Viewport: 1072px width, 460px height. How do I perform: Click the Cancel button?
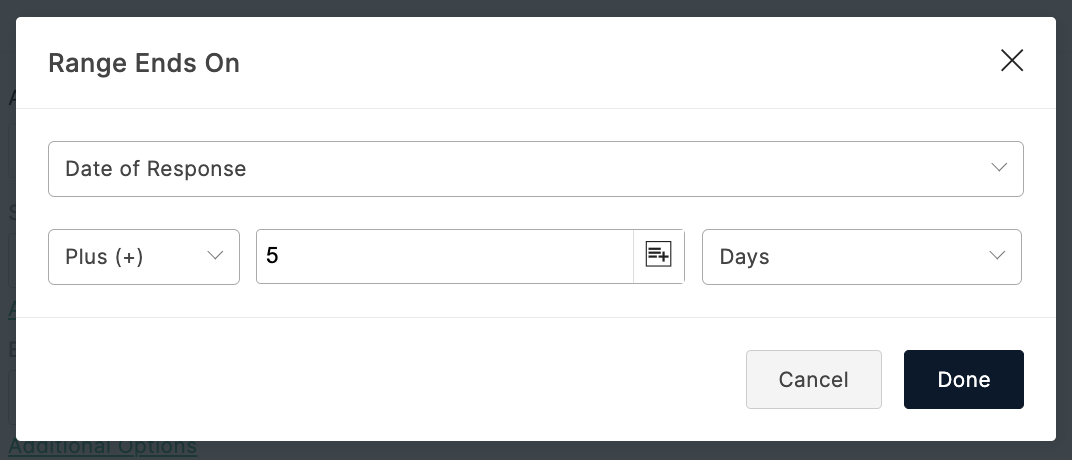(x=814, y=379)
